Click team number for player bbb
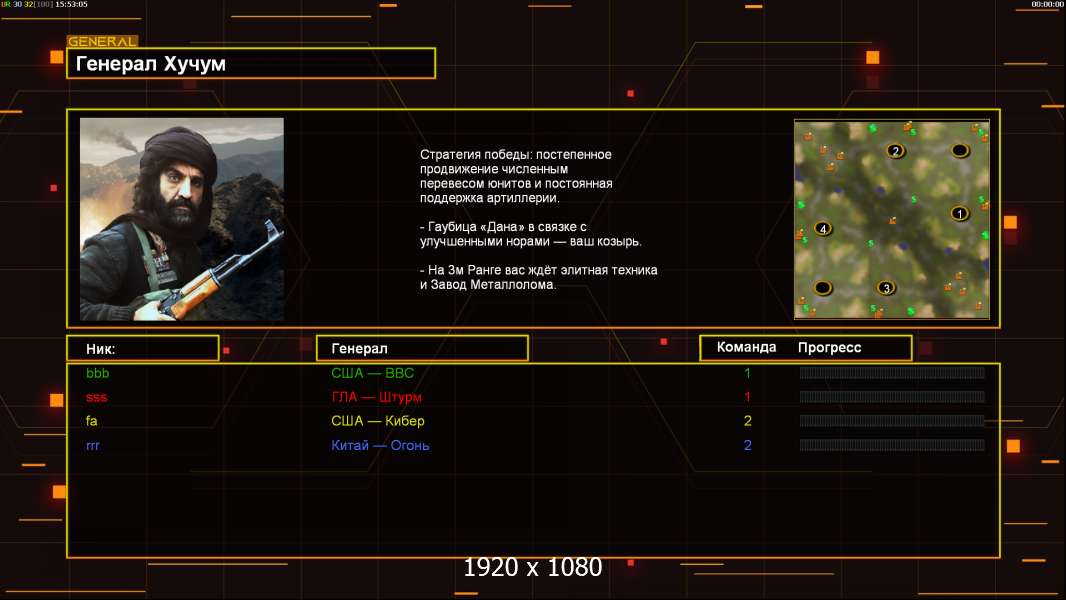Screen dimensions: 1066x600 (x=747, y=373)
